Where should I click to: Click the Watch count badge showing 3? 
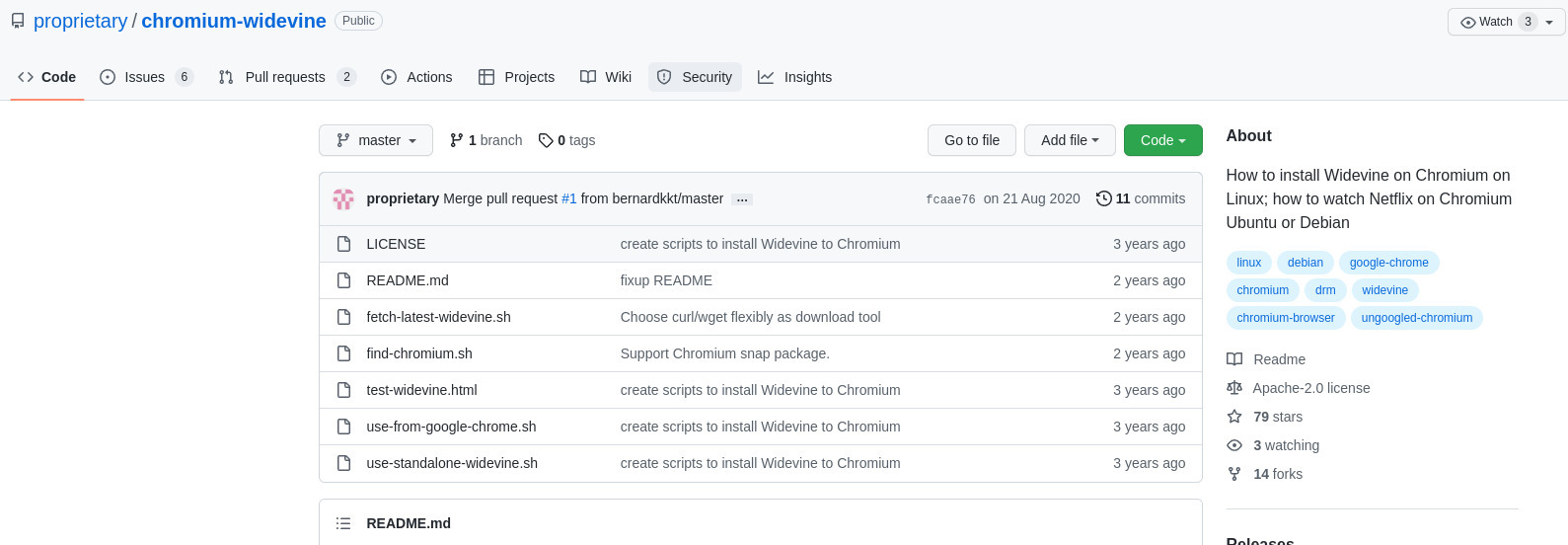pos(1528,22)
